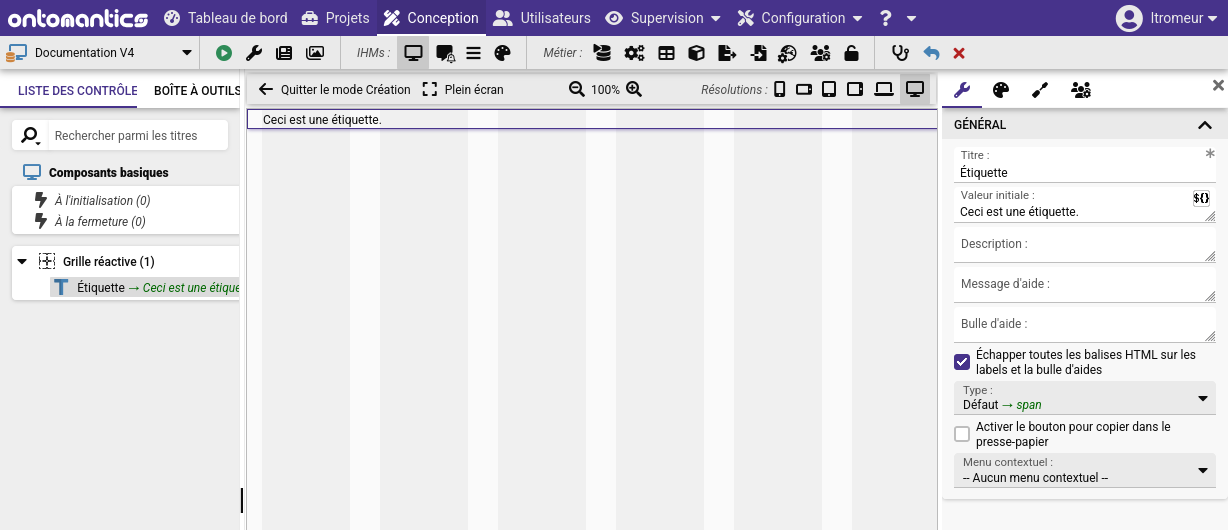Click Plein écran button
Screen dimensions: 1228x530
tap(462, 89)
